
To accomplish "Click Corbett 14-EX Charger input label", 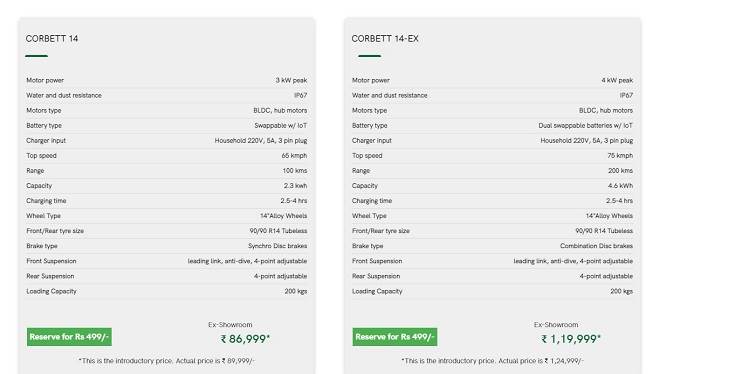I will tap(372, 141).
